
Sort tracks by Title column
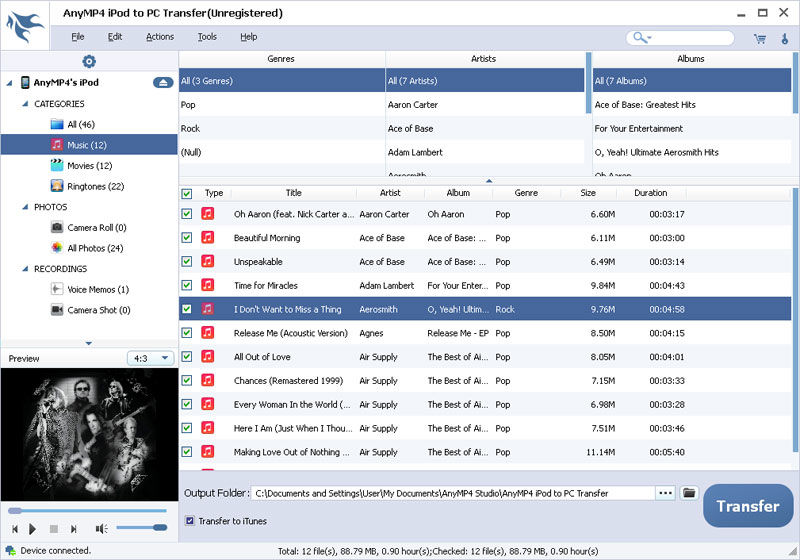(x=293, y=193)
